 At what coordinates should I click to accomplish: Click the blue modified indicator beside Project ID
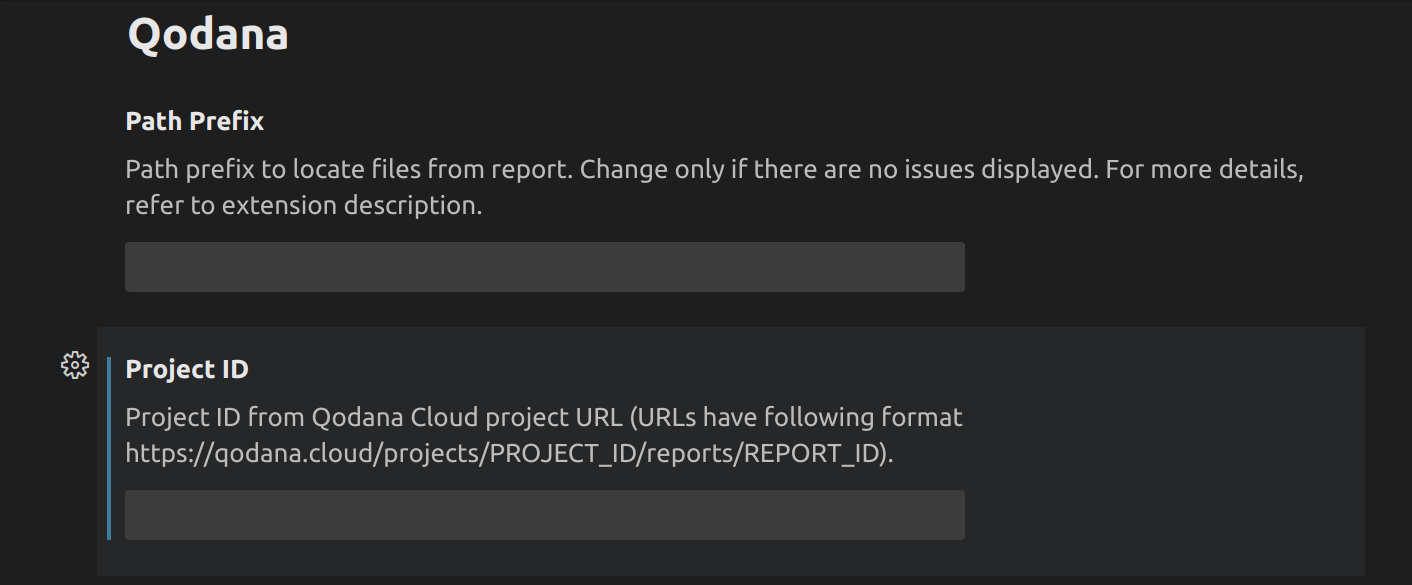(x=109, y=448)
